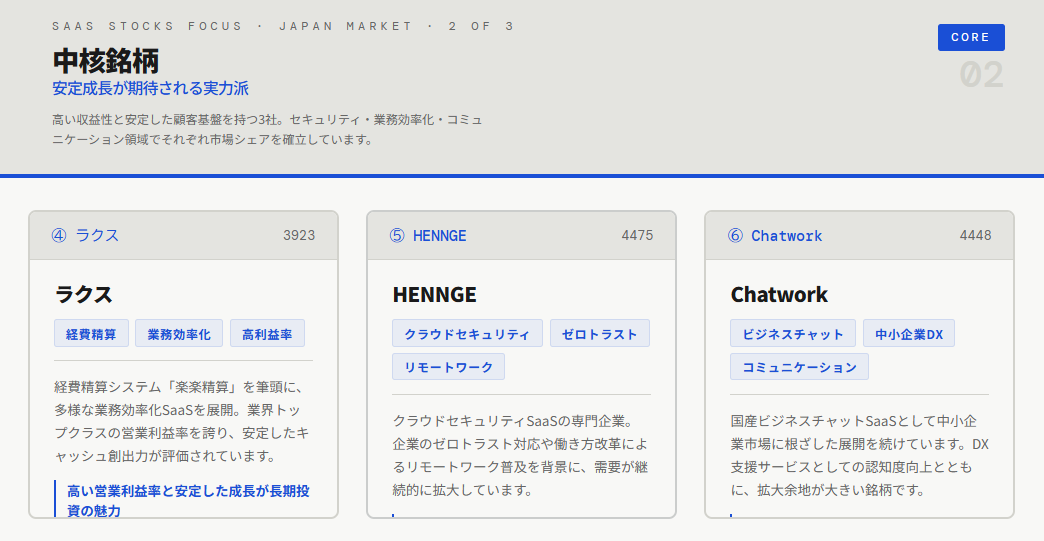This screenshot has height=541, width=1044.
Task: Click stock code 4448
Action: tap(975, 235)
